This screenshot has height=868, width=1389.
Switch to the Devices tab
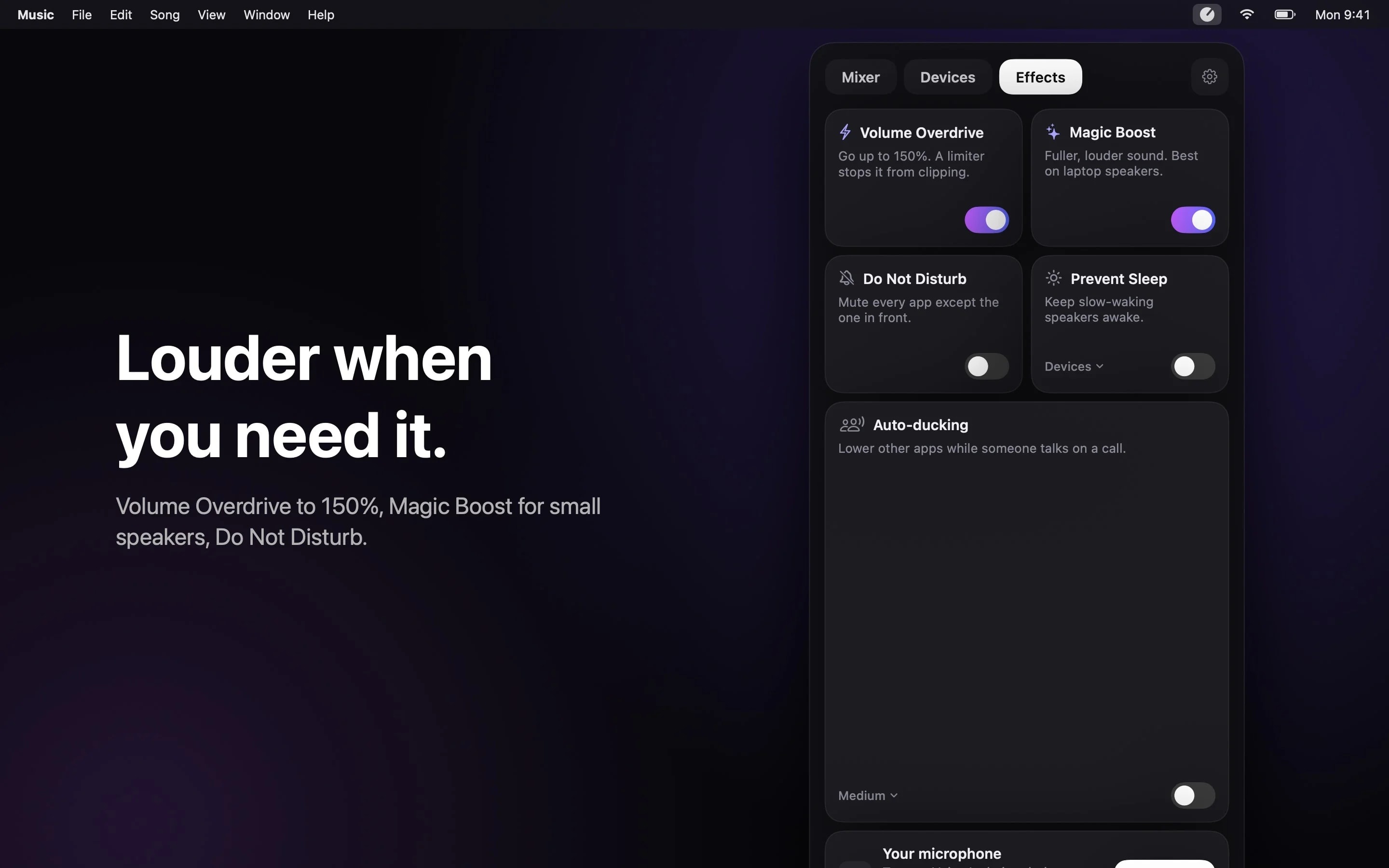pyautogui.click(x=948, y=77)
